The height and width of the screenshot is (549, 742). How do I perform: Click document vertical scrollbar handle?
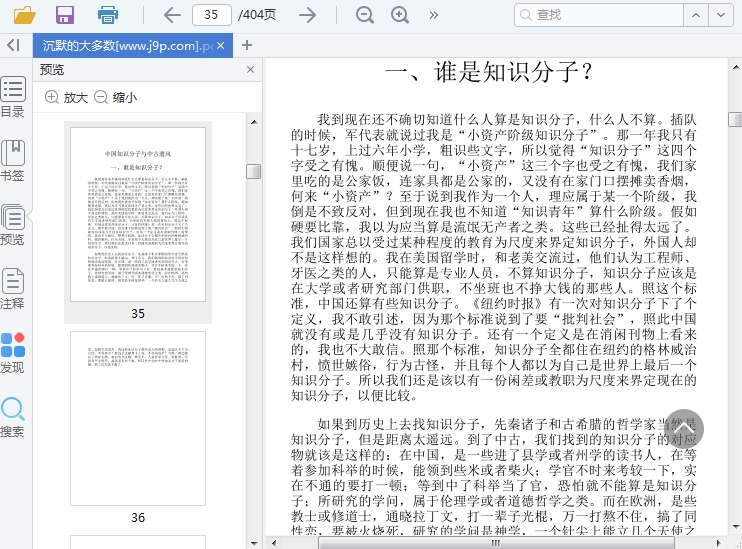click(735, 119)
